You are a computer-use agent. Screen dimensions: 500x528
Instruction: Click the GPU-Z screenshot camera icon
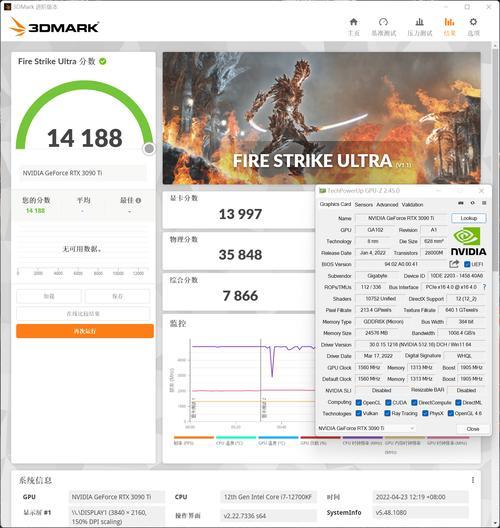pos(461,203)
